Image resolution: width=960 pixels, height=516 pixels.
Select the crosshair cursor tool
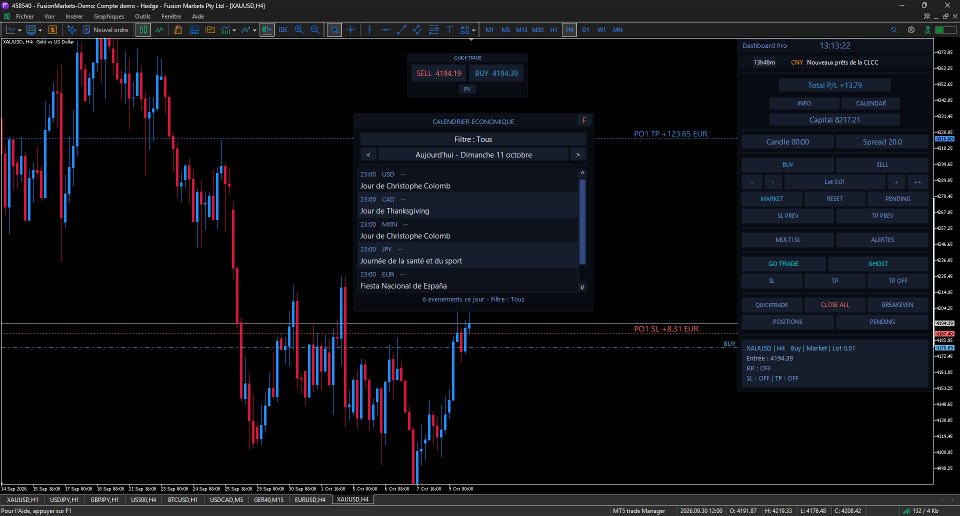tap(350, 29)
